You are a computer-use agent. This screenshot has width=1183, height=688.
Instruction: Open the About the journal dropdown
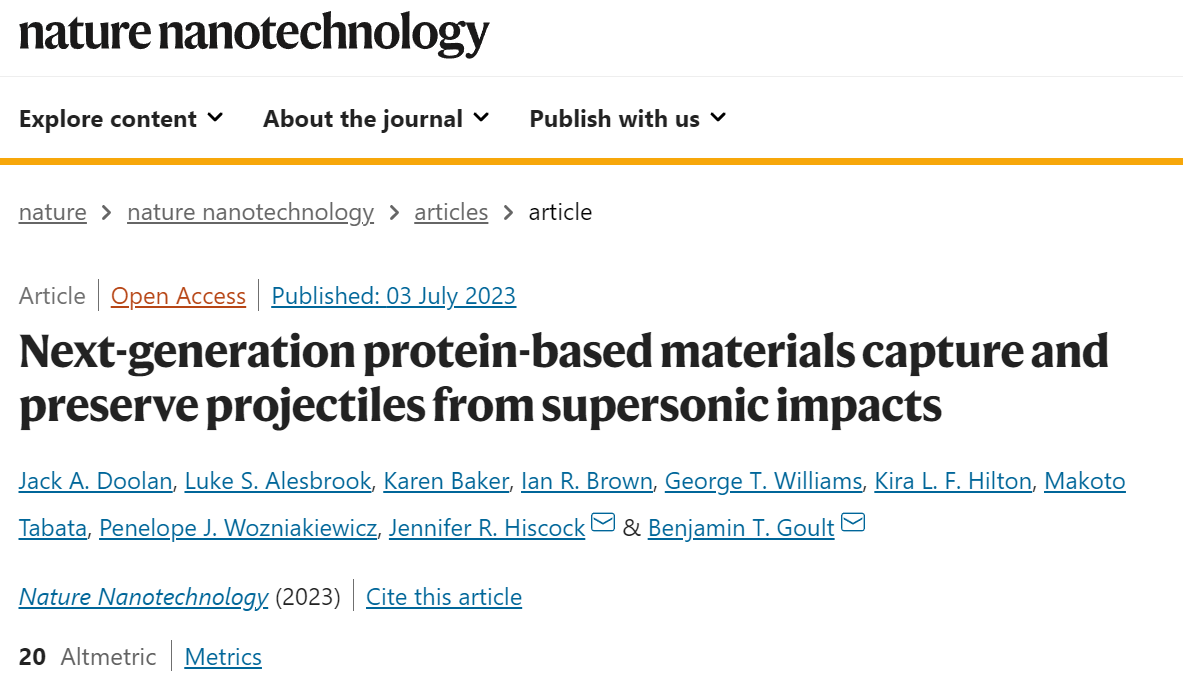point(376,118)
